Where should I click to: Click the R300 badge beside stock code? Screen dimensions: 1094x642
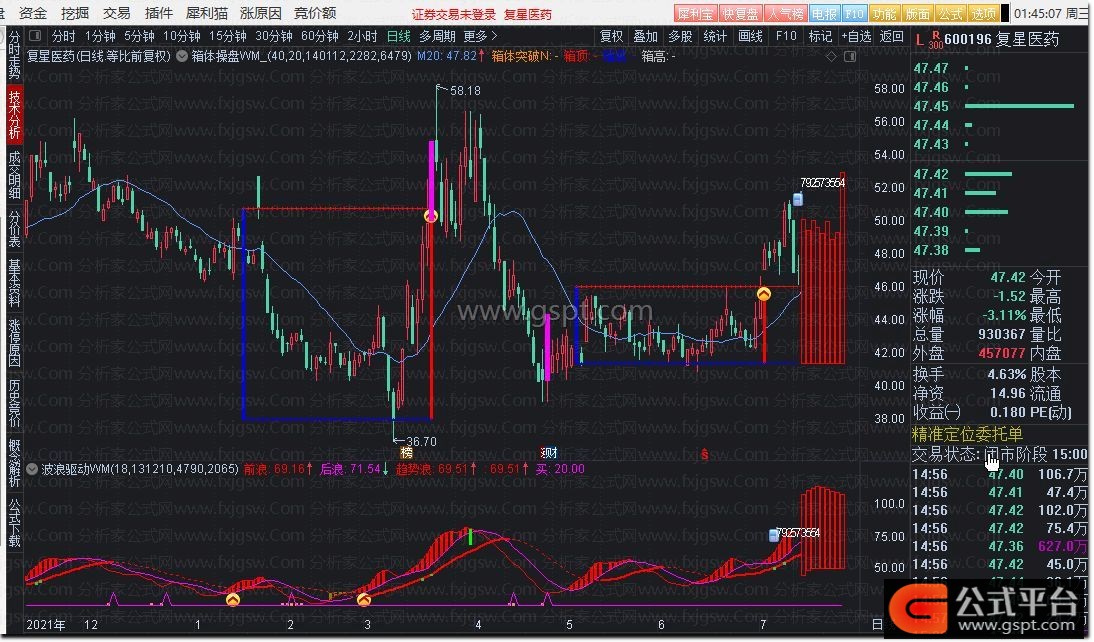point(936,40)
